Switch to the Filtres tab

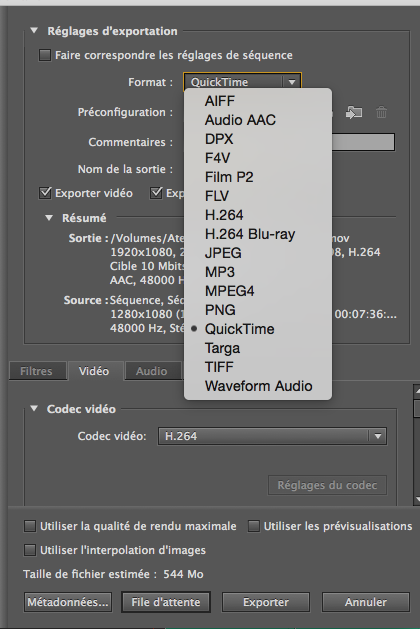tap(37, 371)
